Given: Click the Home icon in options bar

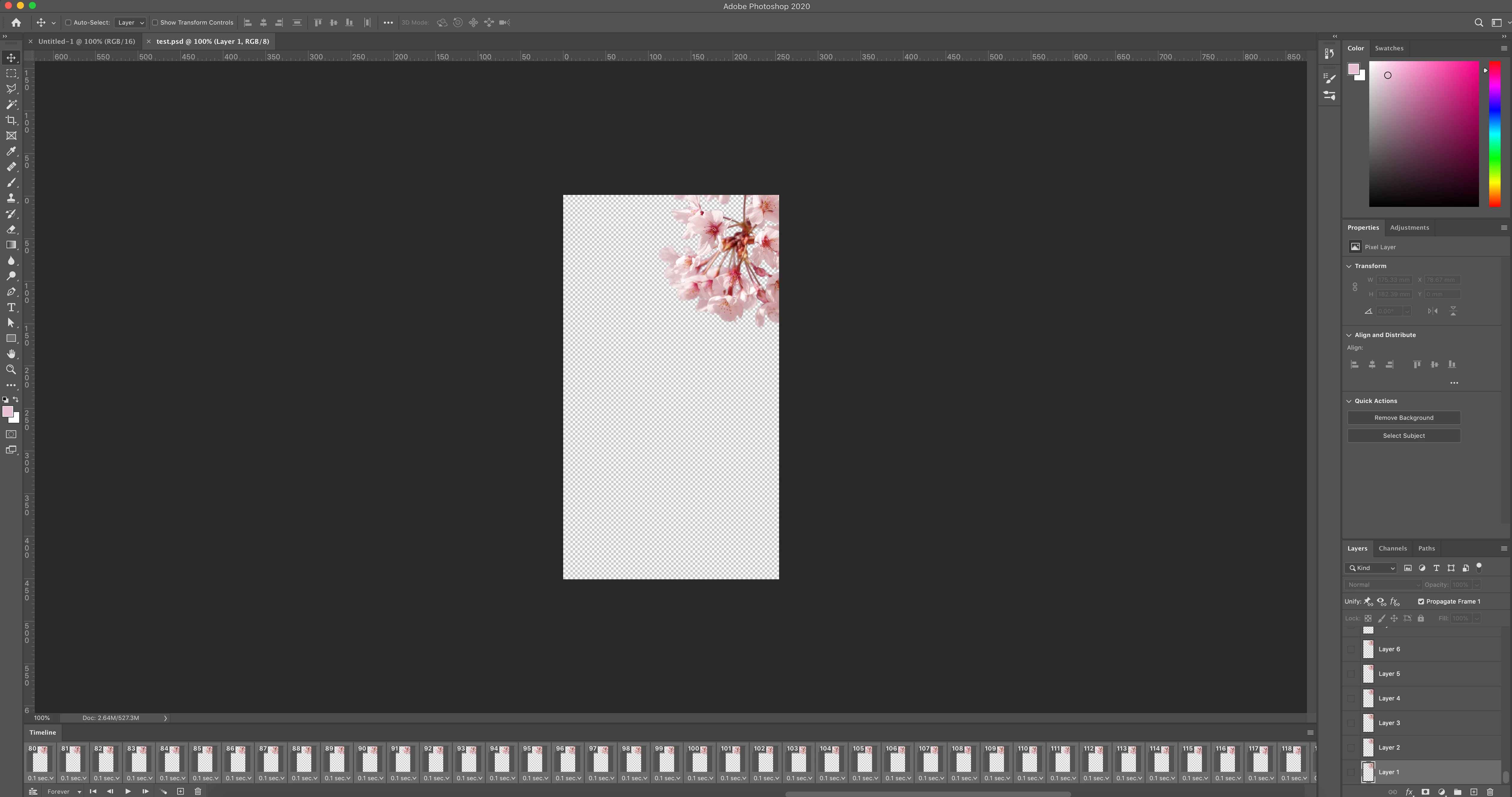Looking at the screenshot, I should click(16, 22).
